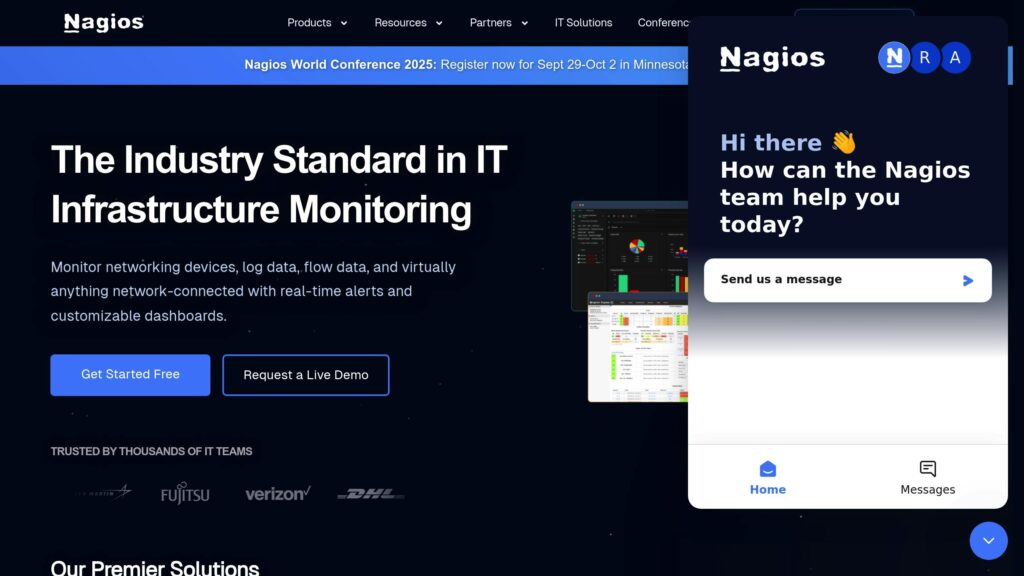
Task: Click the R agent avatar in chat
Action: (925, 57)
